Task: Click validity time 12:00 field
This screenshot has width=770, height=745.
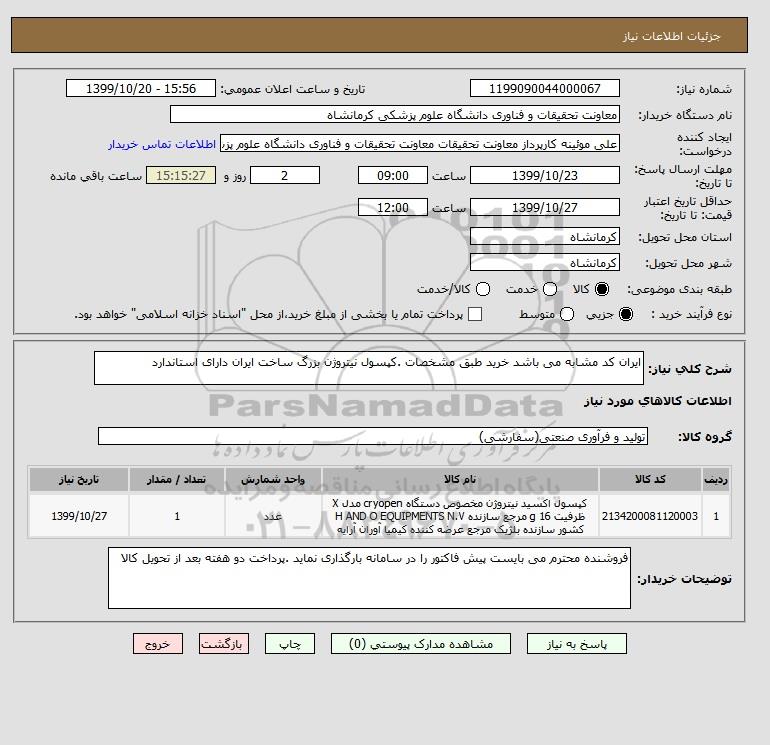Action: pyautogui.click(x=393, y=207)
